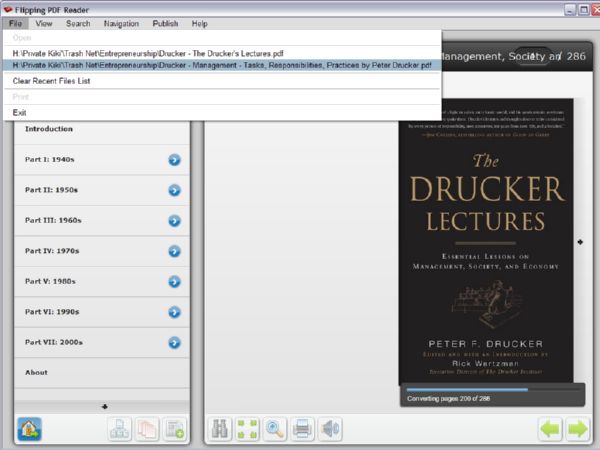Screen dimensions: 600x450
Task: Click the home icon in the sidebar
Action: pos(29,429)
